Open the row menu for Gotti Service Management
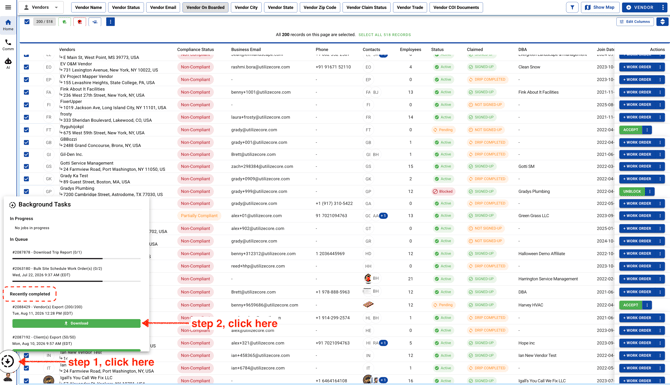Image resolution: width=670 pixels, height=385 pixels. [660, 167]
